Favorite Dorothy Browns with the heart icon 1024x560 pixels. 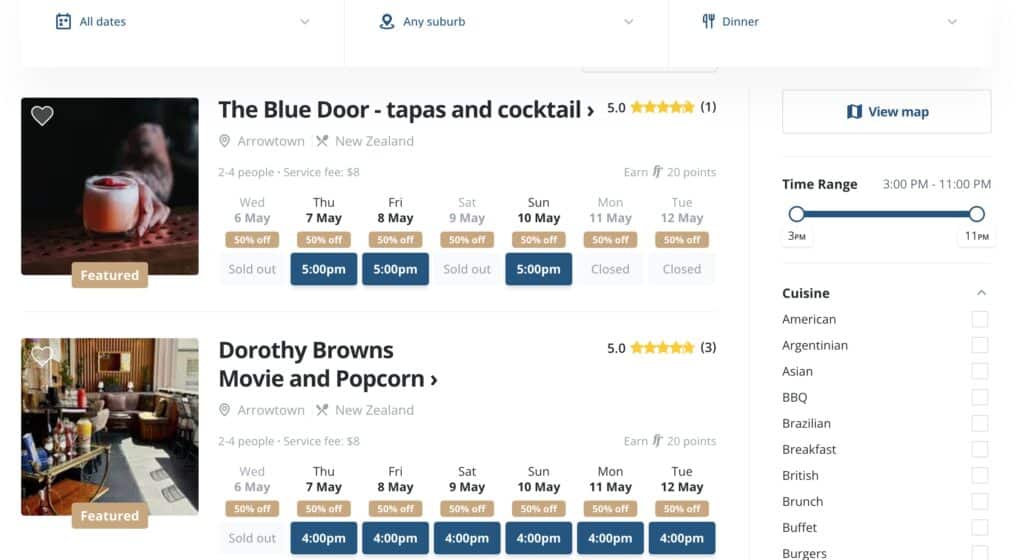point(42,356)
